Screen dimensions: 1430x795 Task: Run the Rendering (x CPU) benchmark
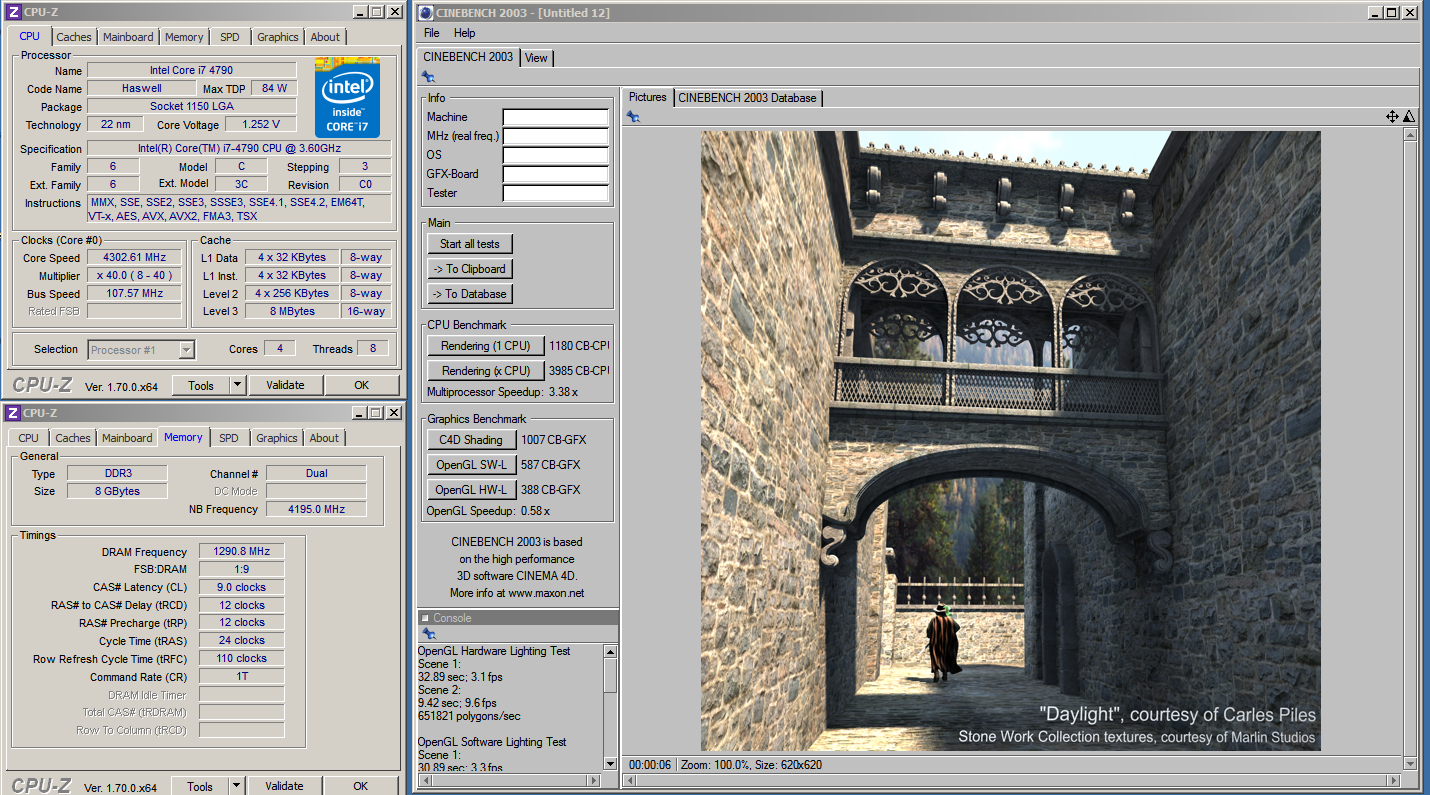(x=486, y=371)
